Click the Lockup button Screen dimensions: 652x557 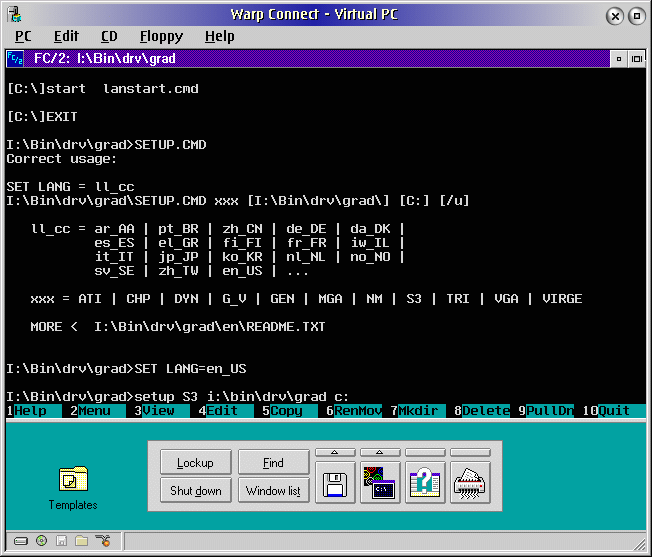[195, 462]
